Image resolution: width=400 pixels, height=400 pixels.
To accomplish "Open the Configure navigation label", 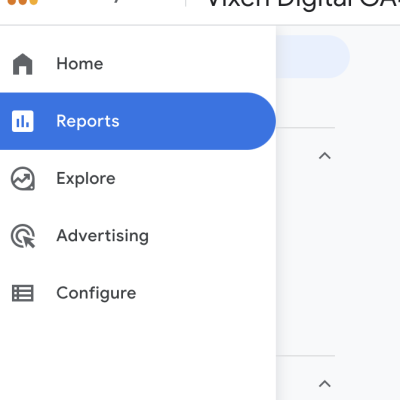I will (x=96, y=293).
